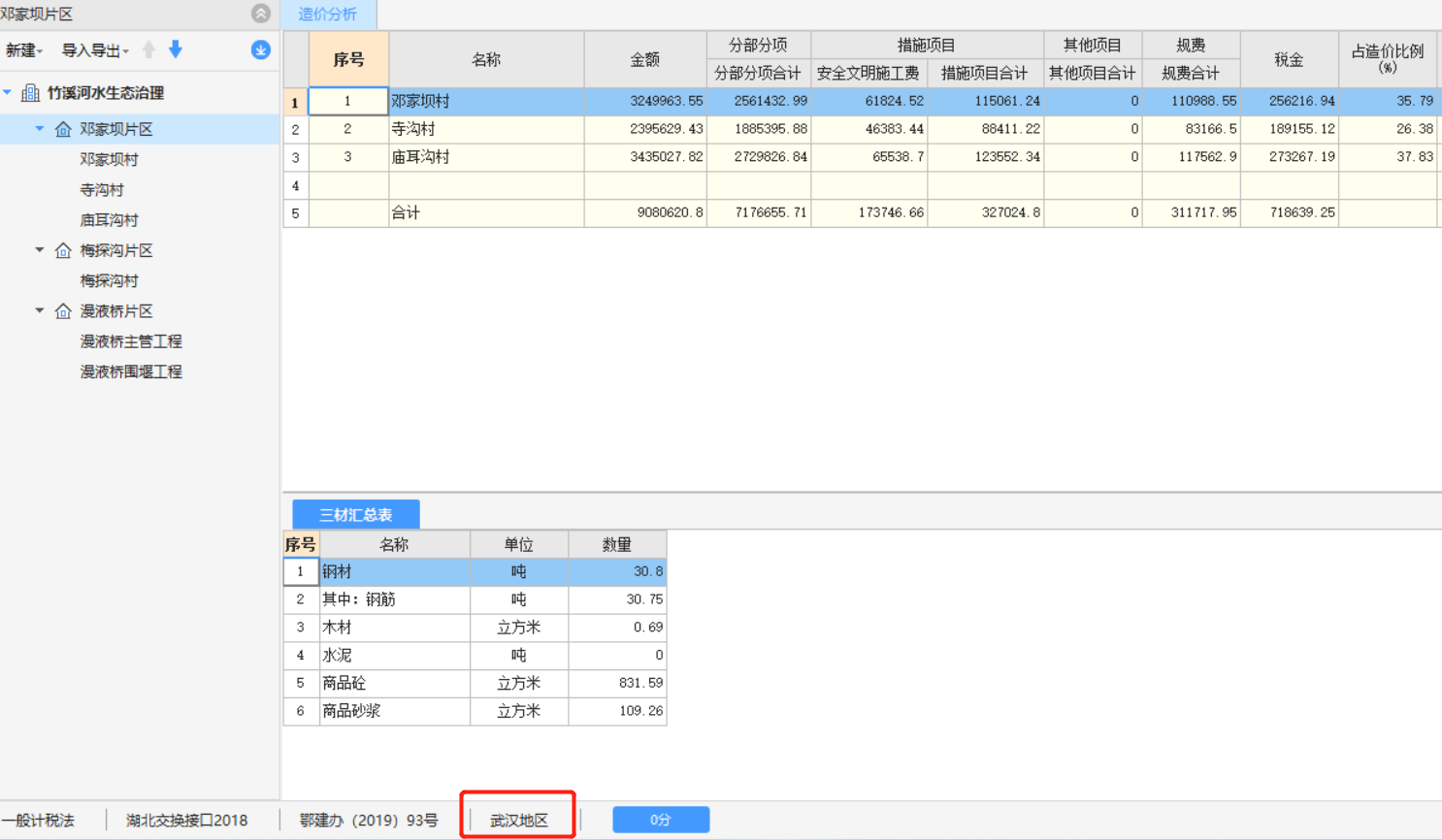Click 武汉地区 in the status bar
This screenshot has height=840, width=1442.
(x=517, y=819)
